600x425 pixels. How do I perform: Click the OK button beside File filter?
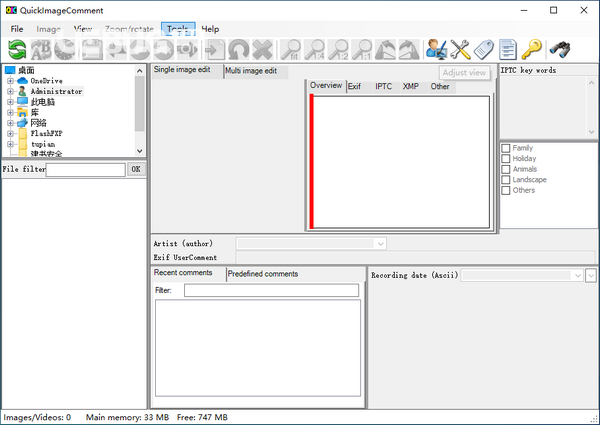tap(136, 169)
